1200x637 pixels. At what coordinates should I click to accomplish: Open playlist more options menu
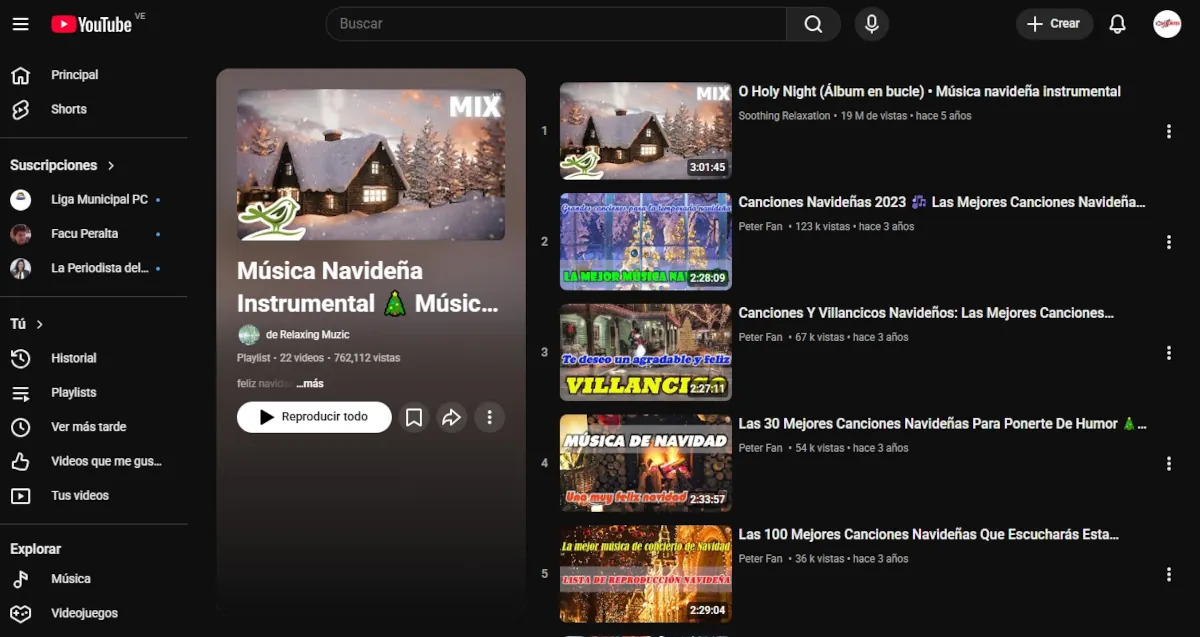pyautogui.click(x=489, y=417)
